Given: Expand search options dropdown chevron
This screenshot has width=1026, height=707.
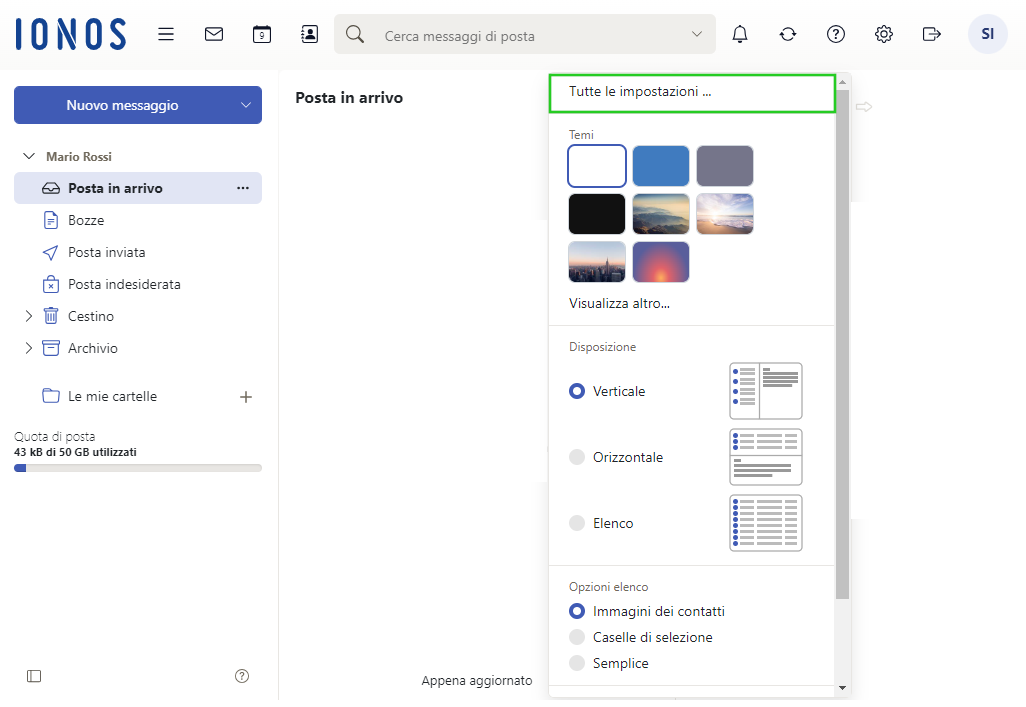Looking at the screenshot, I should click(697, 34).
